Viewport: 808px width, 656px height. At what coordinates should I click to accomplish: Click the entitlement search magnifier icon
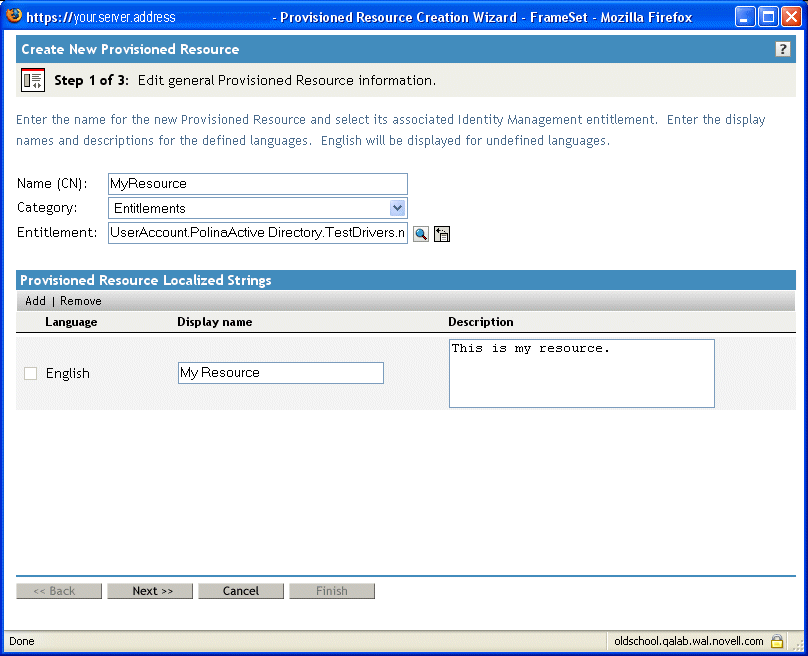tap(421, 234)
